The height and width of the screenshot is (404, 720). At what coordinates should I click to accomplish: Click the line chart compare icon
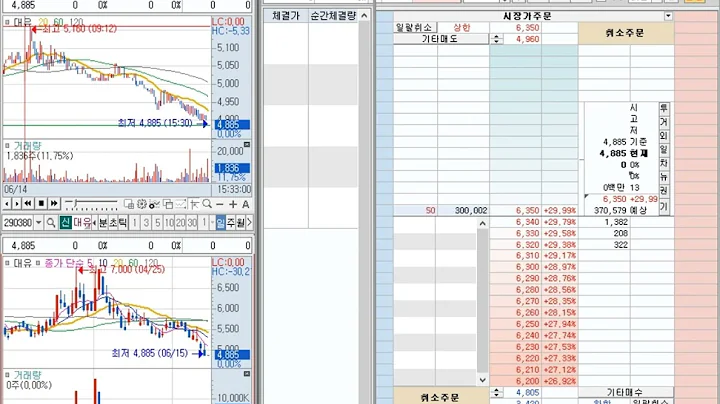(181, 204)
